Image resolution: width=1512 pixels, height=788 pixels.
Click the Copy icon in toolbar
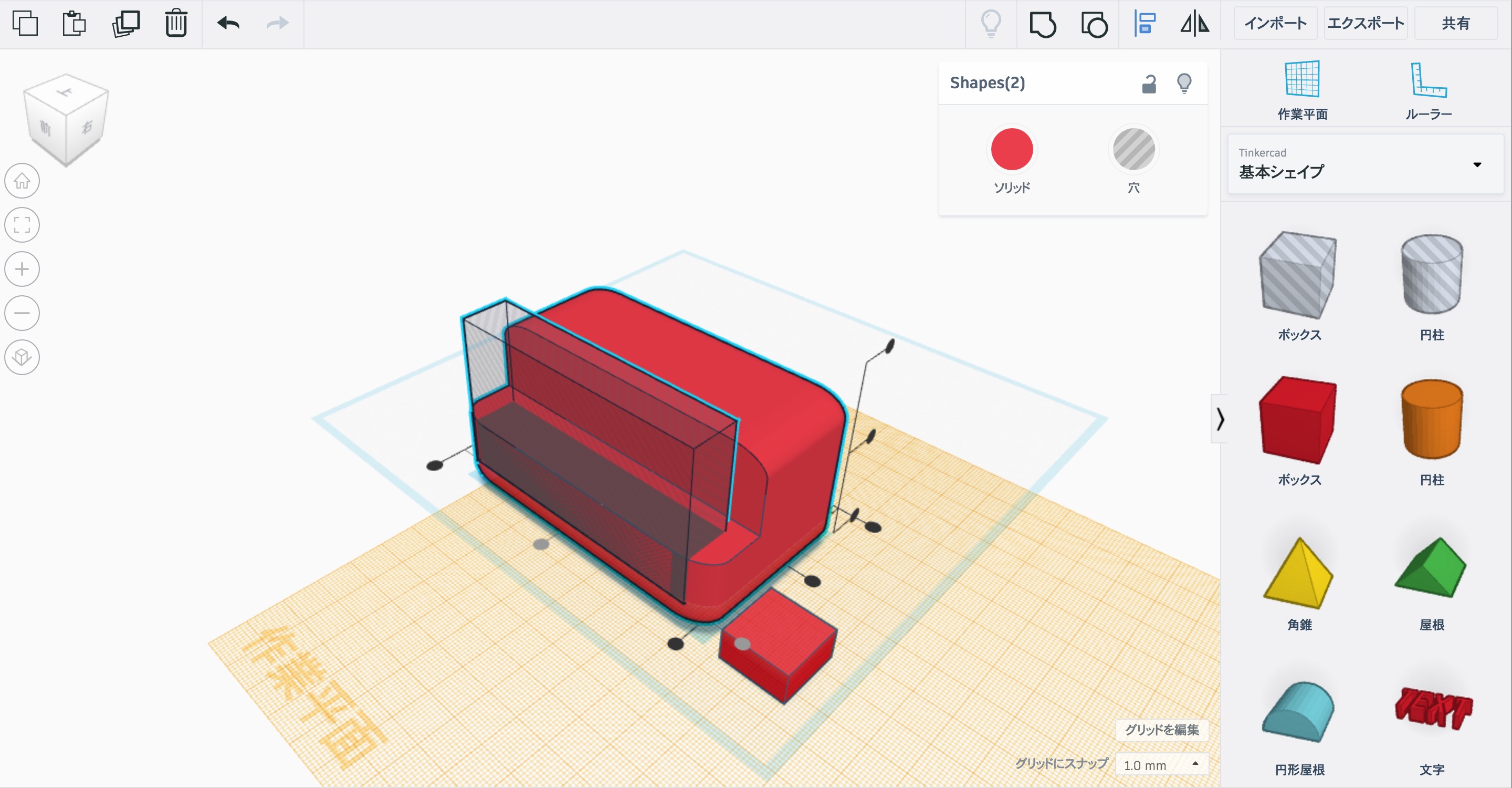pos(25,24)
